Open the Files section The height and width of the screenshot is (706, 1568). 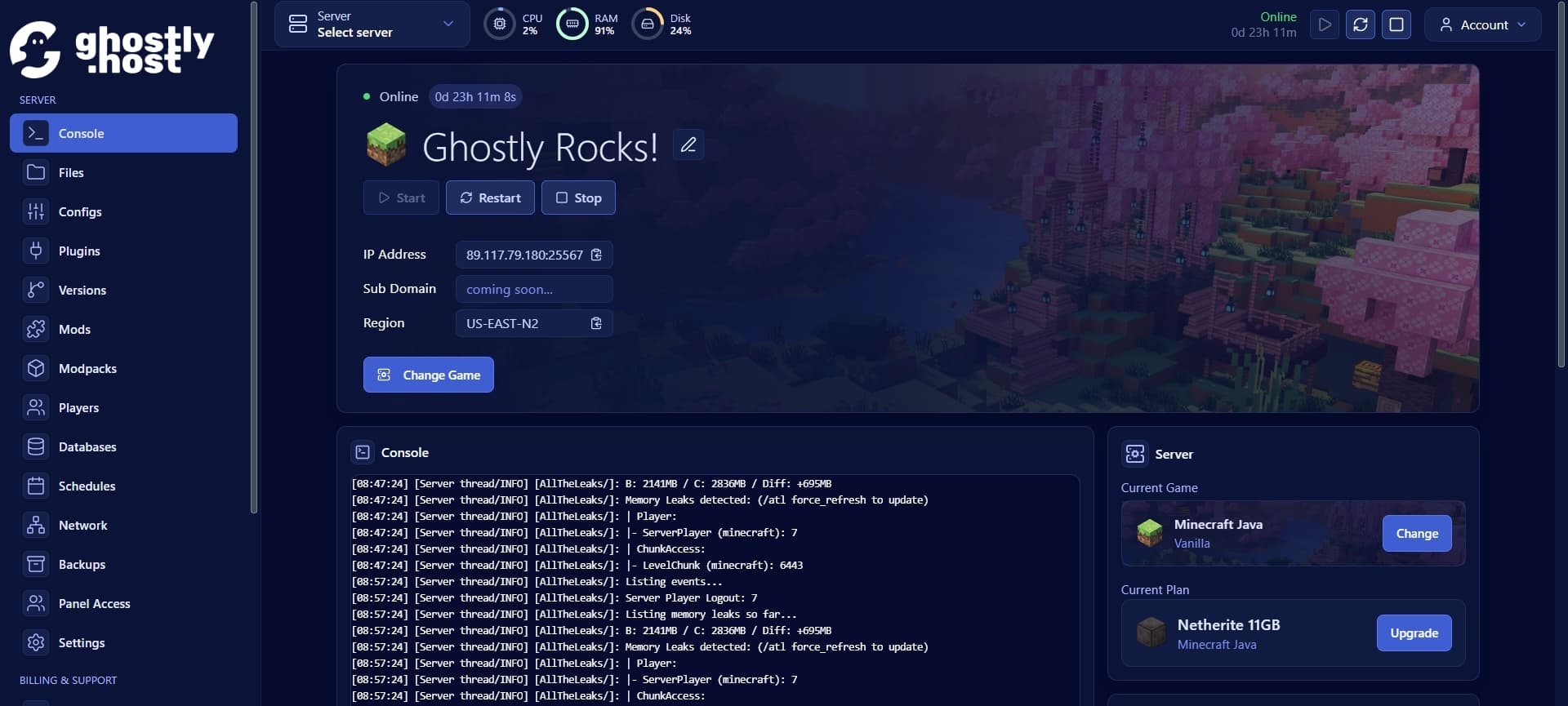tap(123, 172)
